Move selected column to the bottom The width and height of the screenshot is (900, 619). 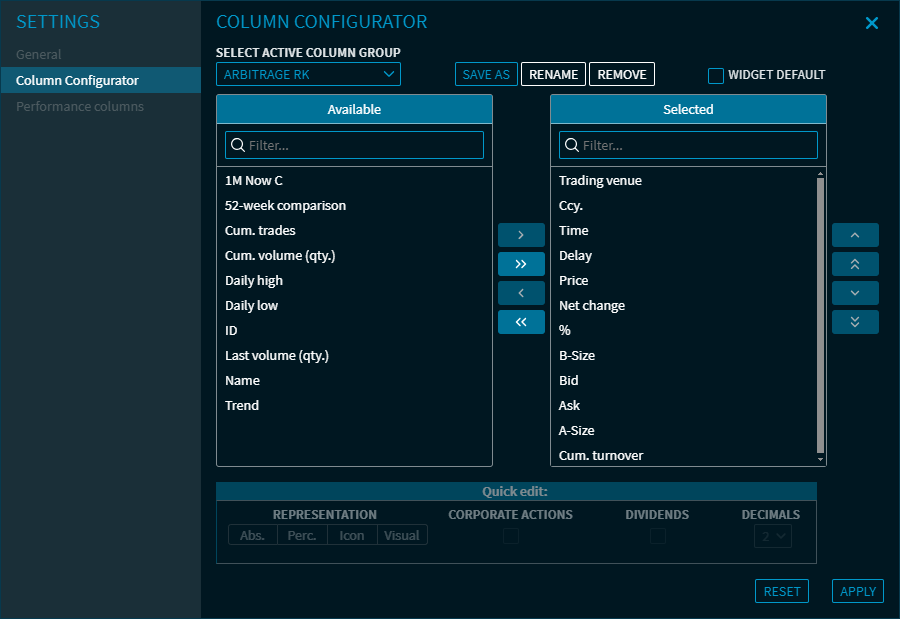pyautogui.click(x=855, y=322)
